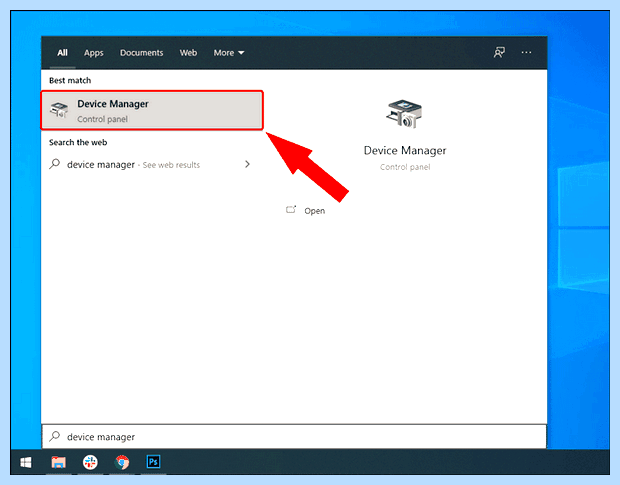Click the 'Control panel' subtitle in preview pane
The height and width of the screenshot is (485, 620).
point(405,167)
